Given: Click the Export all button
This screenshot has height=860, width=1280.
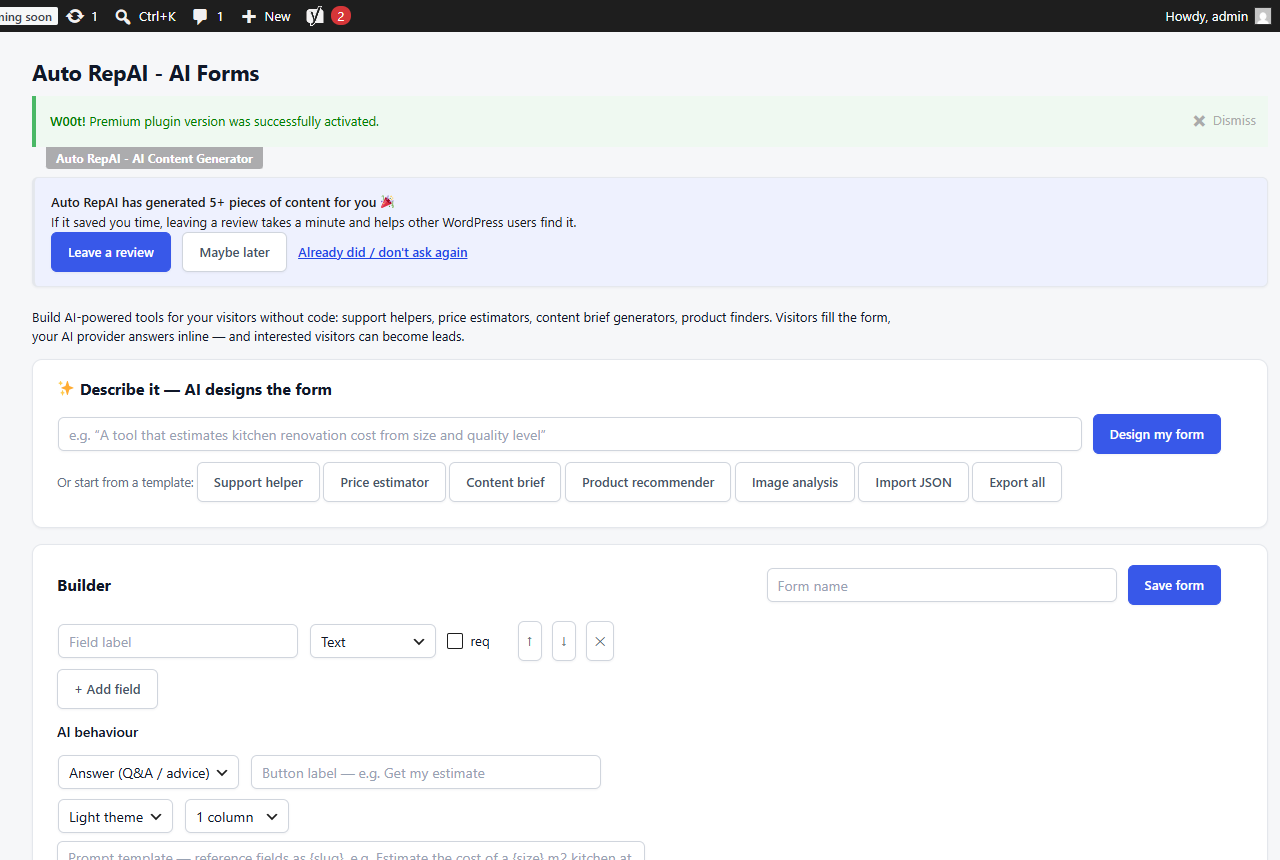Looking at the screenshot, I should coord(1017,482).
